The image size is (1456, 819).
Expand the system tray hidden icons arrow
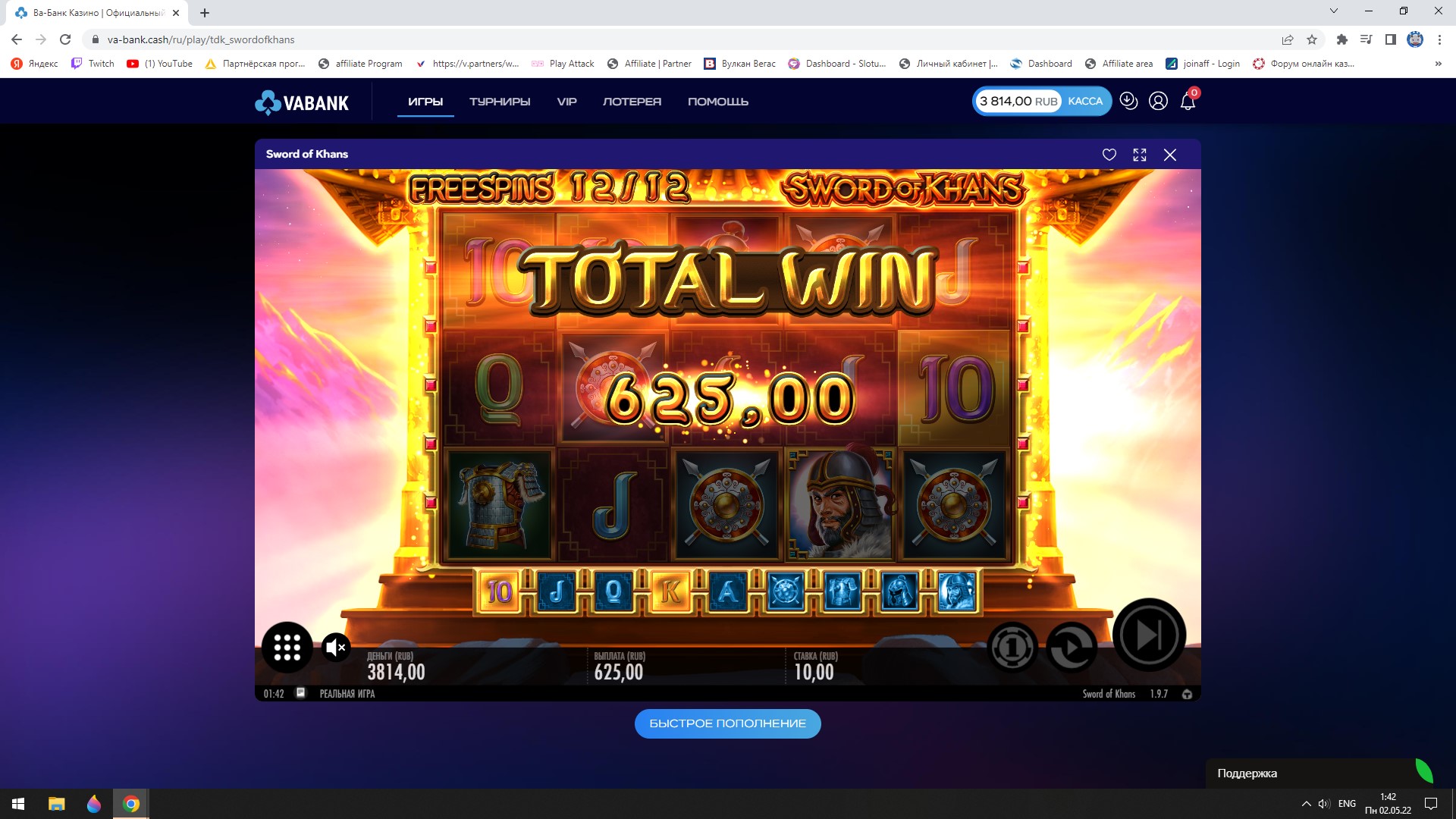tap(1306, 804)
